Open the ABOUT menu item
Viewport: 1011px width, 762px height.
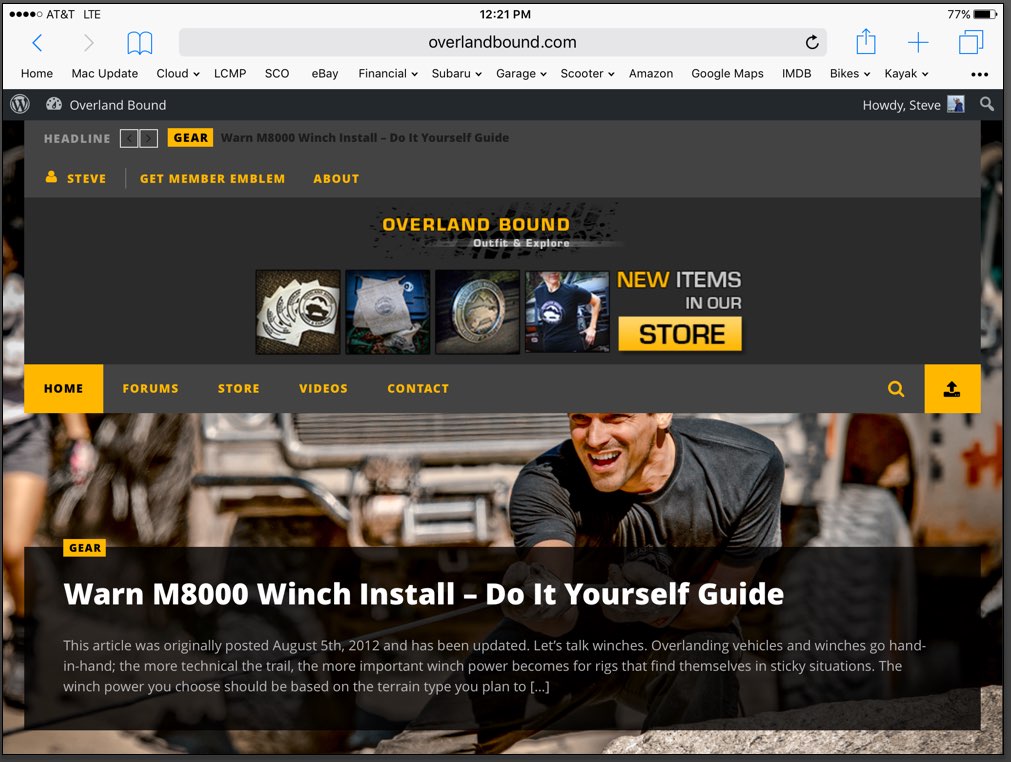point(336,179)
